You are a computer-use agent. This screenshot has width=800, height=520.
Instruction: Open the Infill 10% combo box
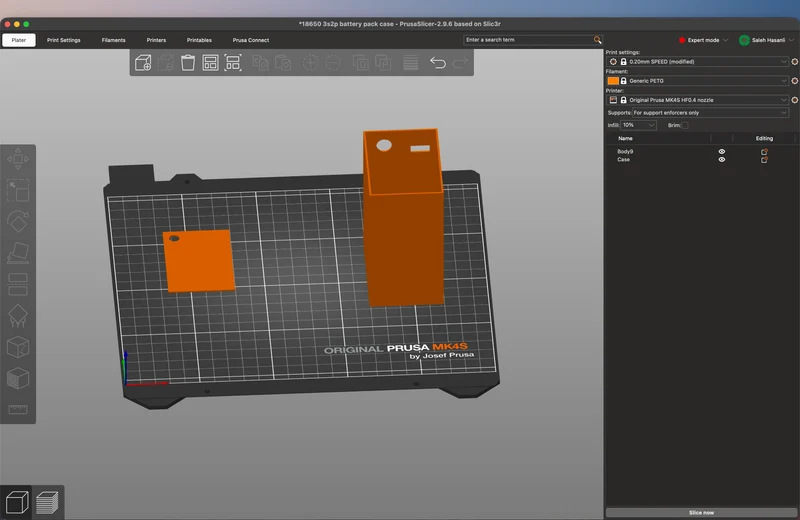[x=638, y=125]
